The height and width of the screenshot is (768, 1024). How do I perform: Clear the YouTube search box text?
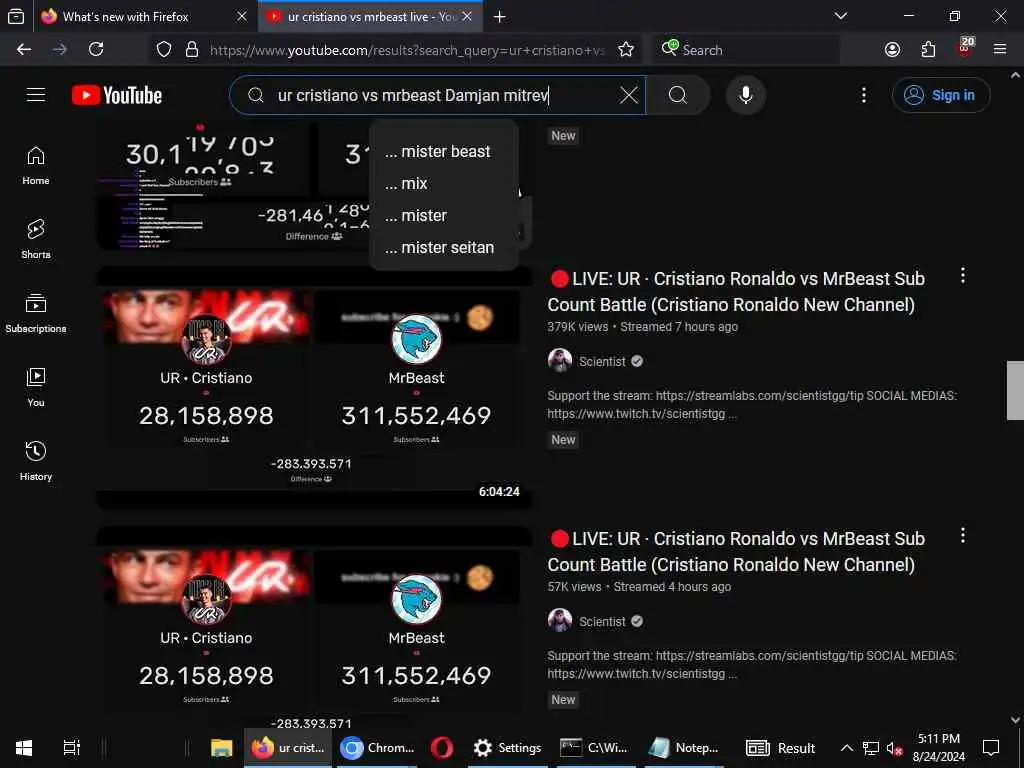pos(628,95)
